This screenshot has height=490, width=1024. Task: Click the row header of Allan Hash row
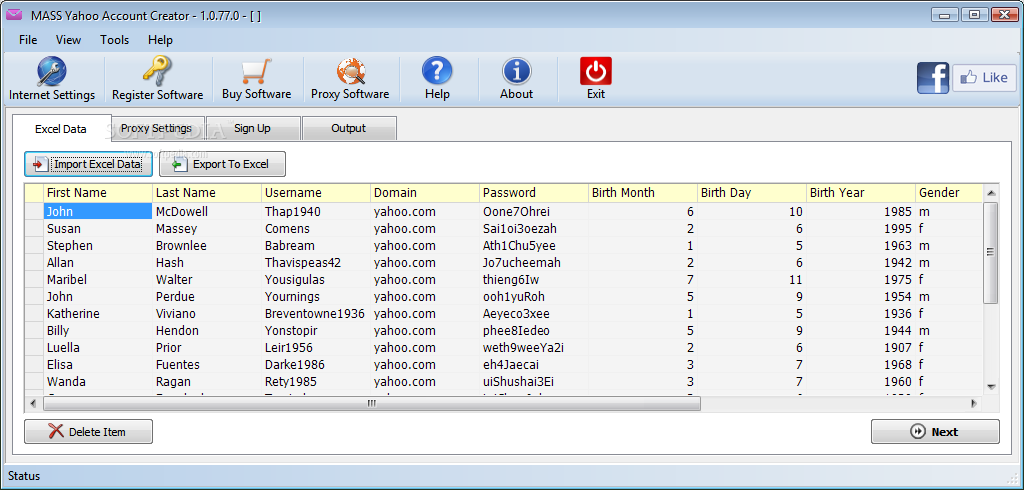(x=34, y=263)
